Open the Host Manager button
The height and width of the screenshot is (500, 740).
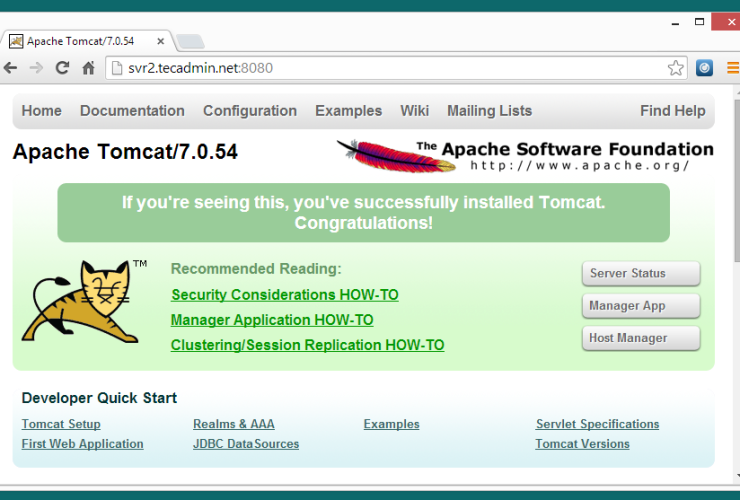point(640,338)
